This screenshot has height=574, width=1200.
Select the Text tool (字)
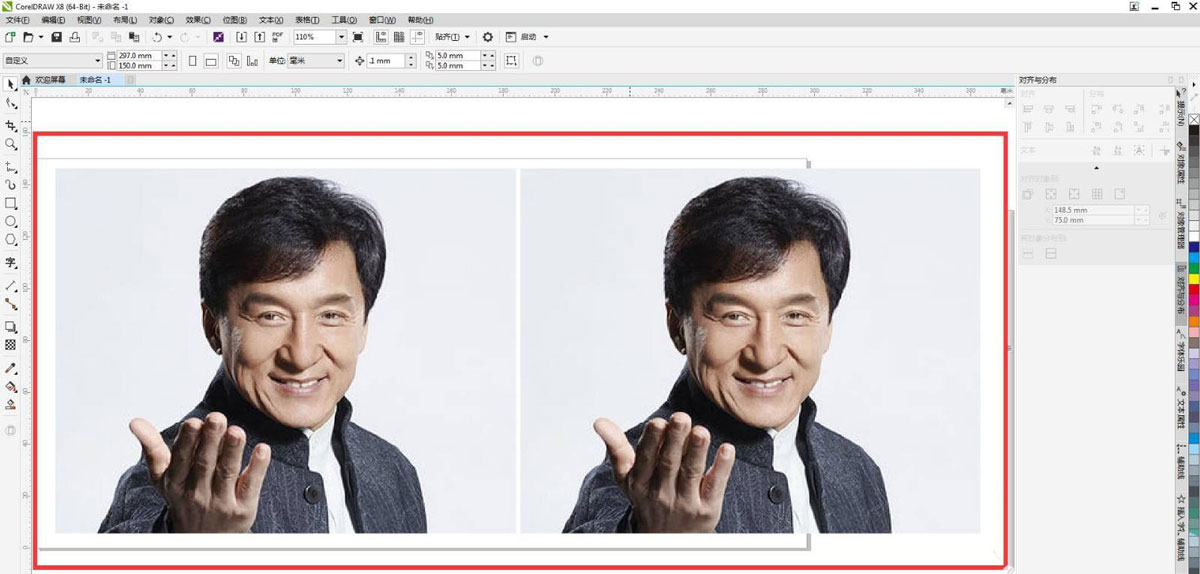pyautogui.click(x=11, y=263)
